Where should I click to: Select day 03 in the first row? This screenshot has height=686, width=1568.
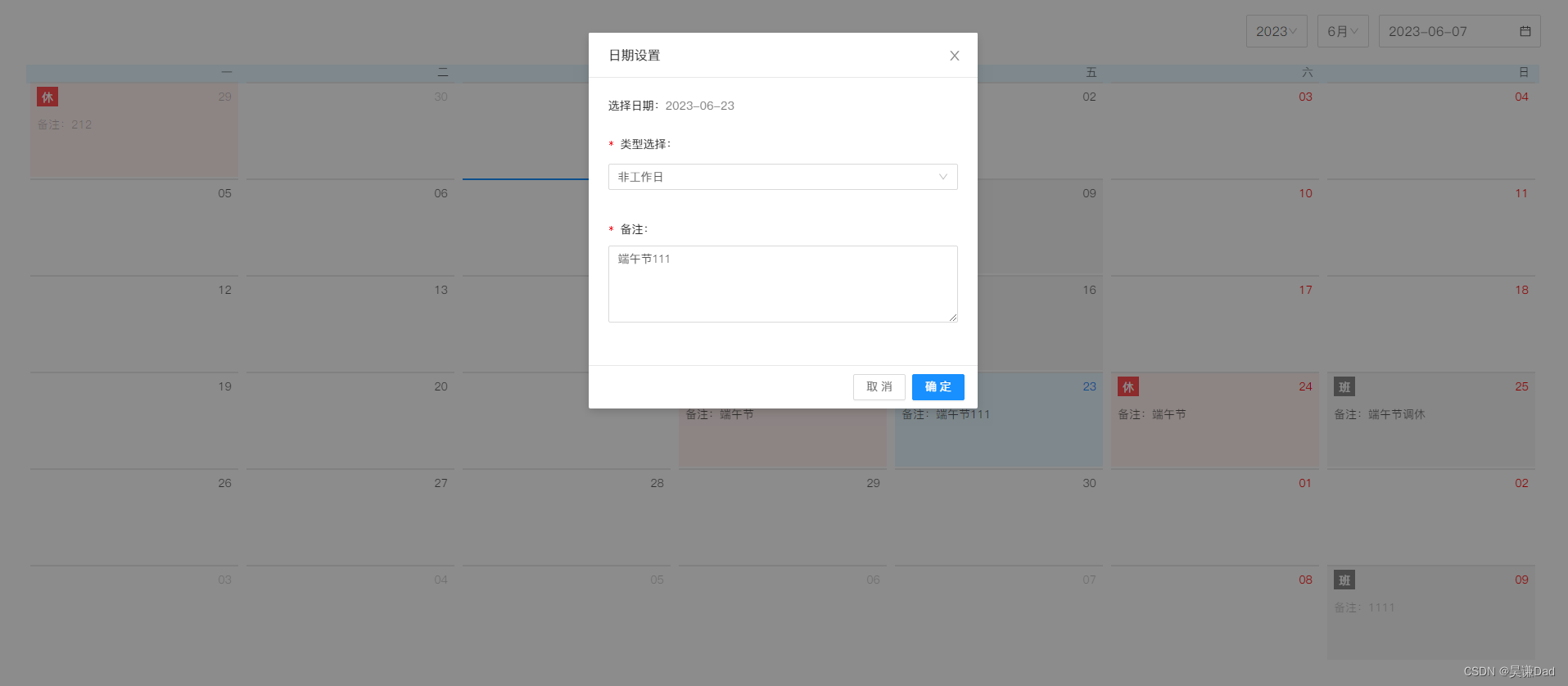[x=1215, y=130]
